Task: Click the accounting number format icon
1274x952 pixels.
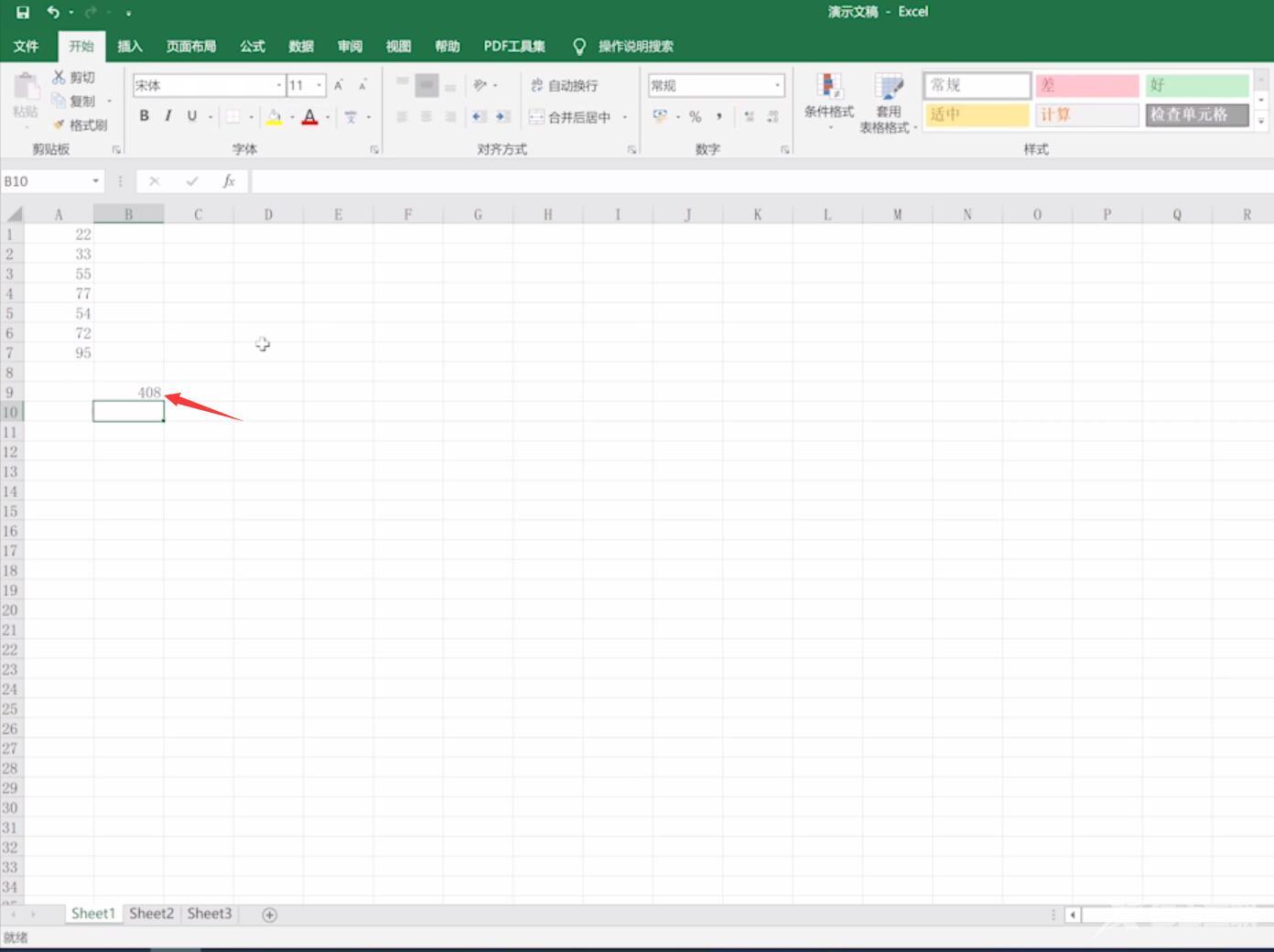Action: coord(660,116)
